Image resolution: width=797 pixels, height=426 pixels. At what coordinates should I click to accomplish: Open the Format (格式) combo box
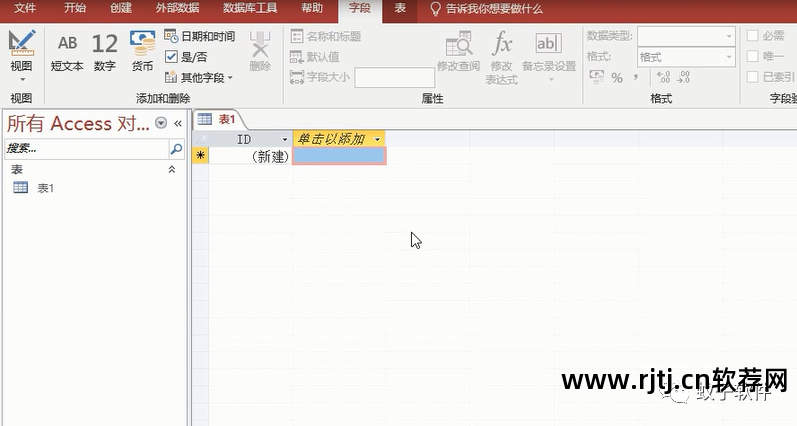686,57
